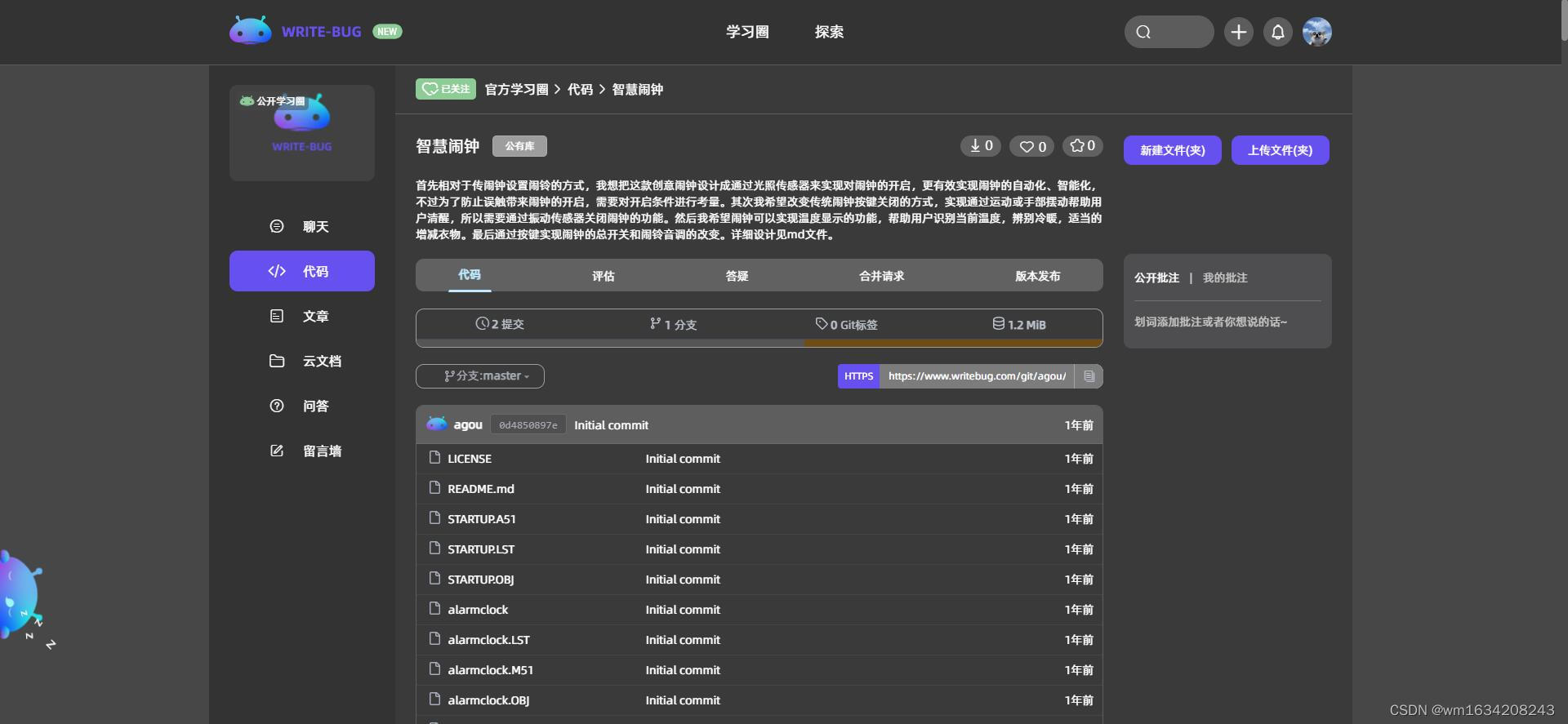The image size is (1568, 724).
Task: Open 聊天 in the sidebar
Action: coord(301,226)
